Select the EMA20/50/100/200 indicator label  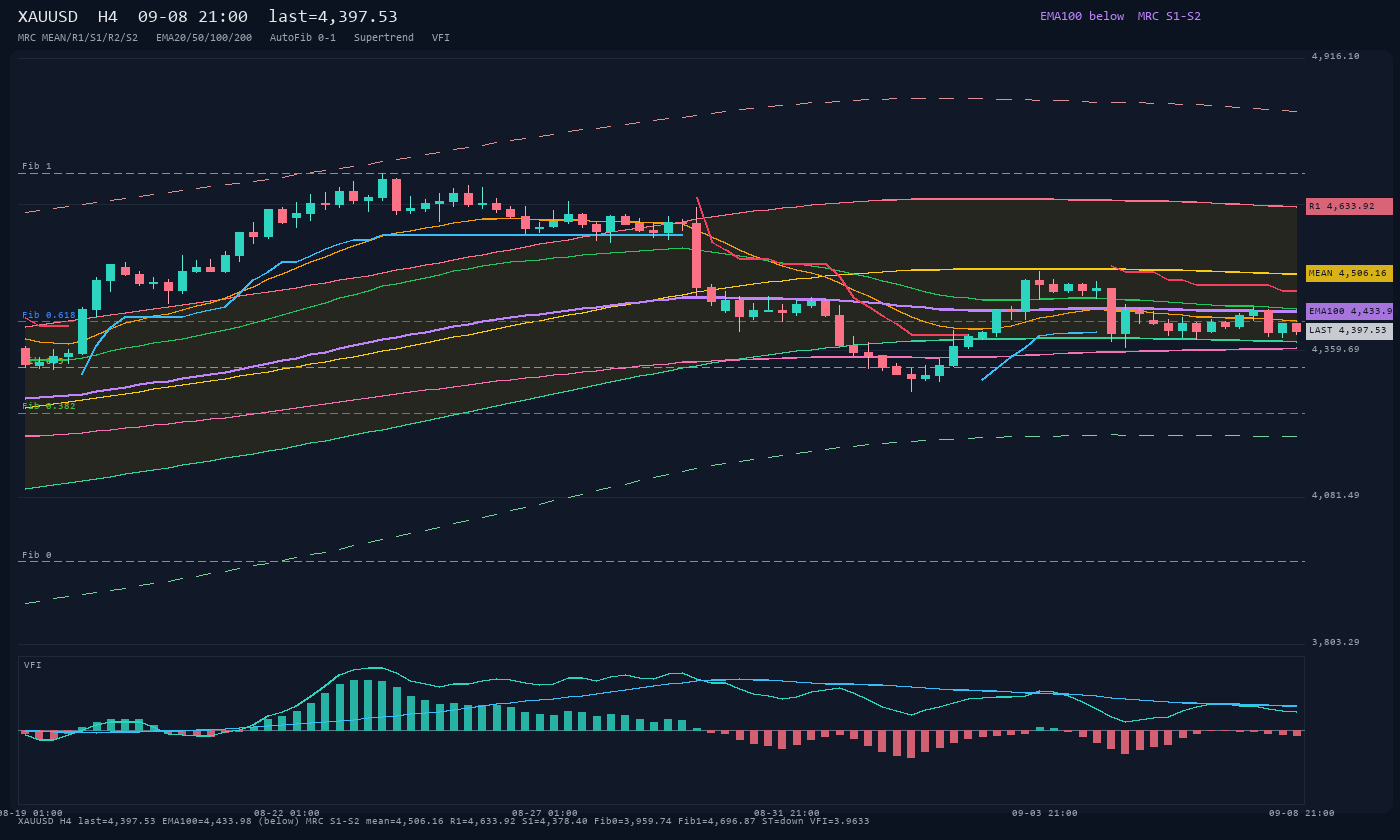pyautogui.click(x=204, y=38)
